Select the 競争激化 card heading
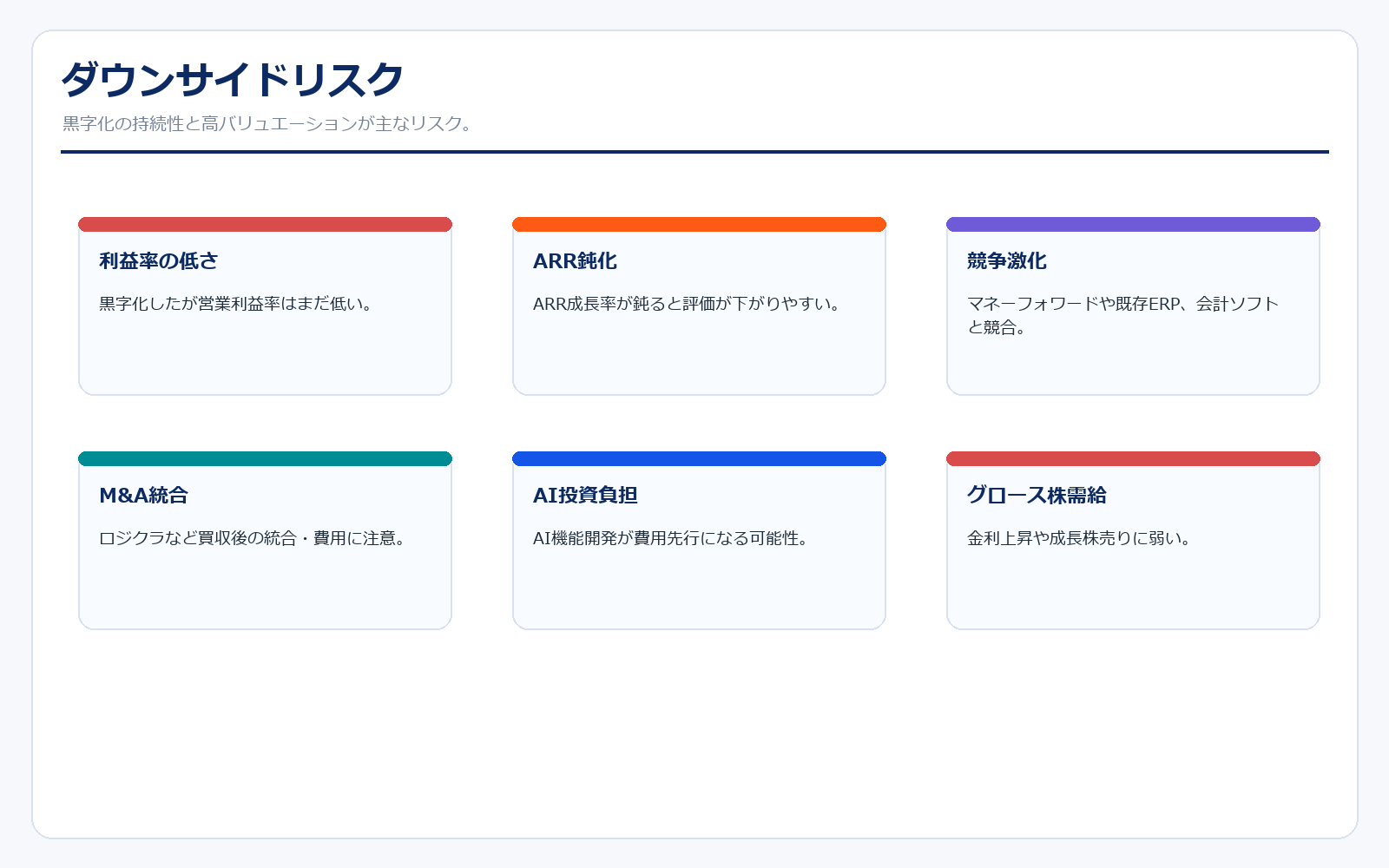 [1007, 260]
